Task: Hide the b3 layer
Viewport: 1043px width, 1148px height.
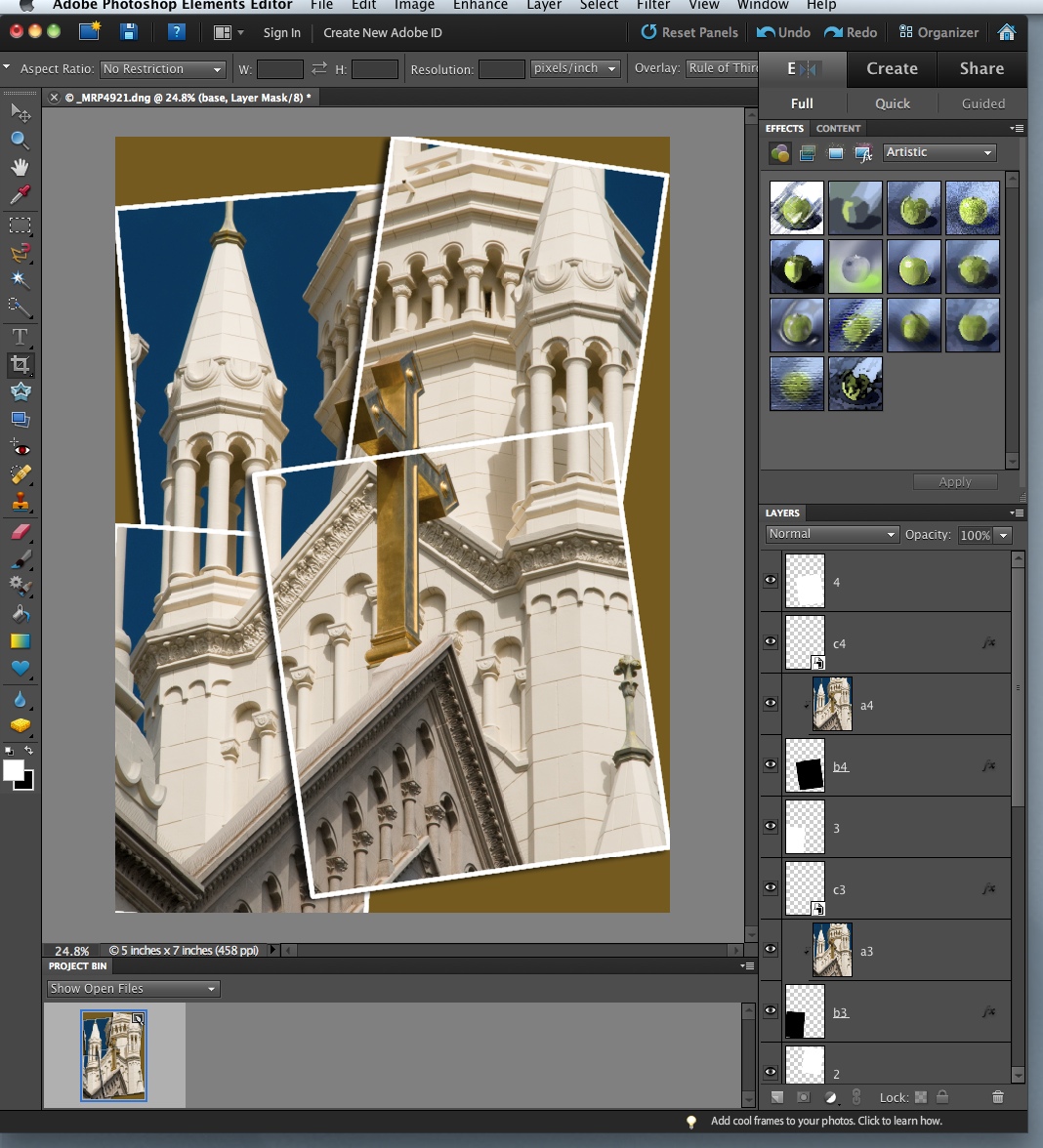Action: 771,1011
